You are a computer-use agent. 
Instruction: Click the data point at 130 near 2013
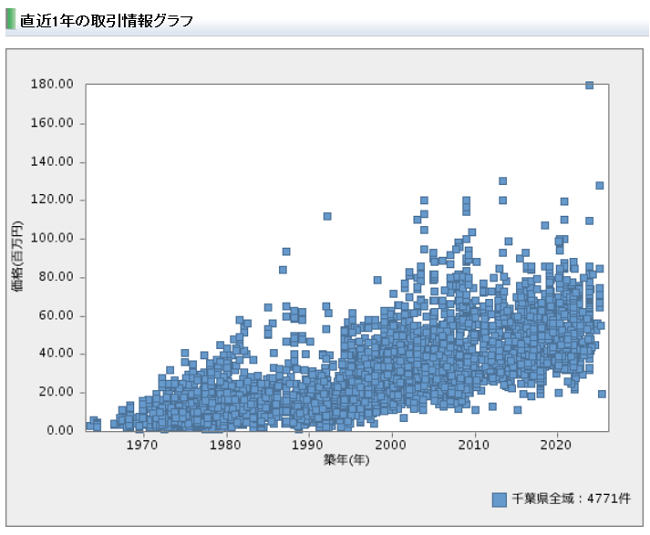503,181
